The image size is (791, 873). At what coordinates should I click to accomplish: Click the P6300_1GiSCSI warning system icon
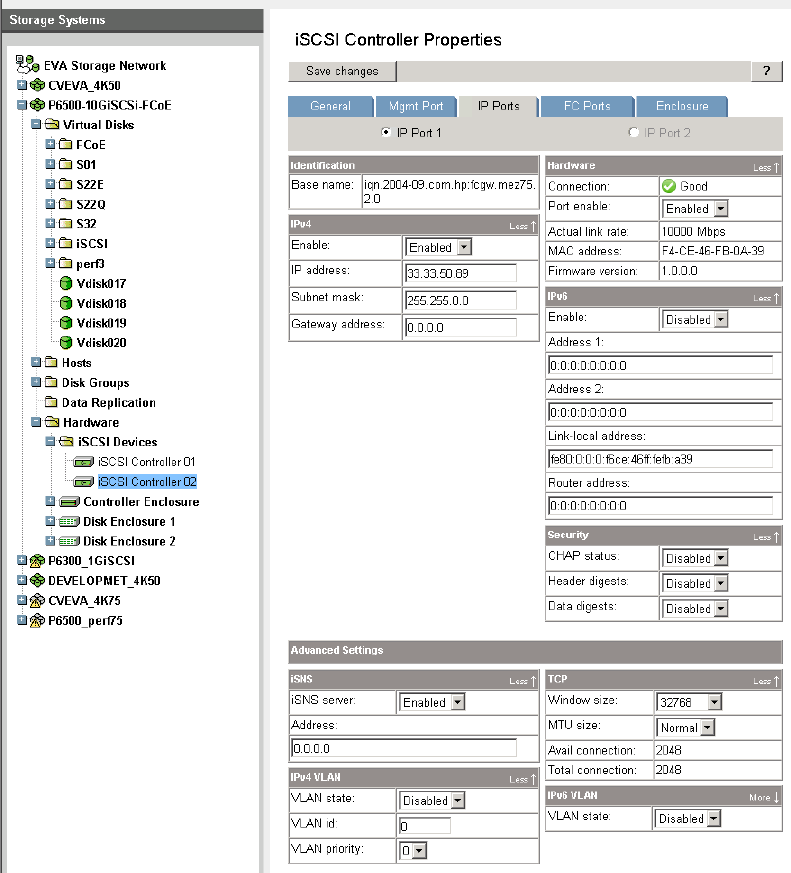pyautogui.click(x=37, y=561)
